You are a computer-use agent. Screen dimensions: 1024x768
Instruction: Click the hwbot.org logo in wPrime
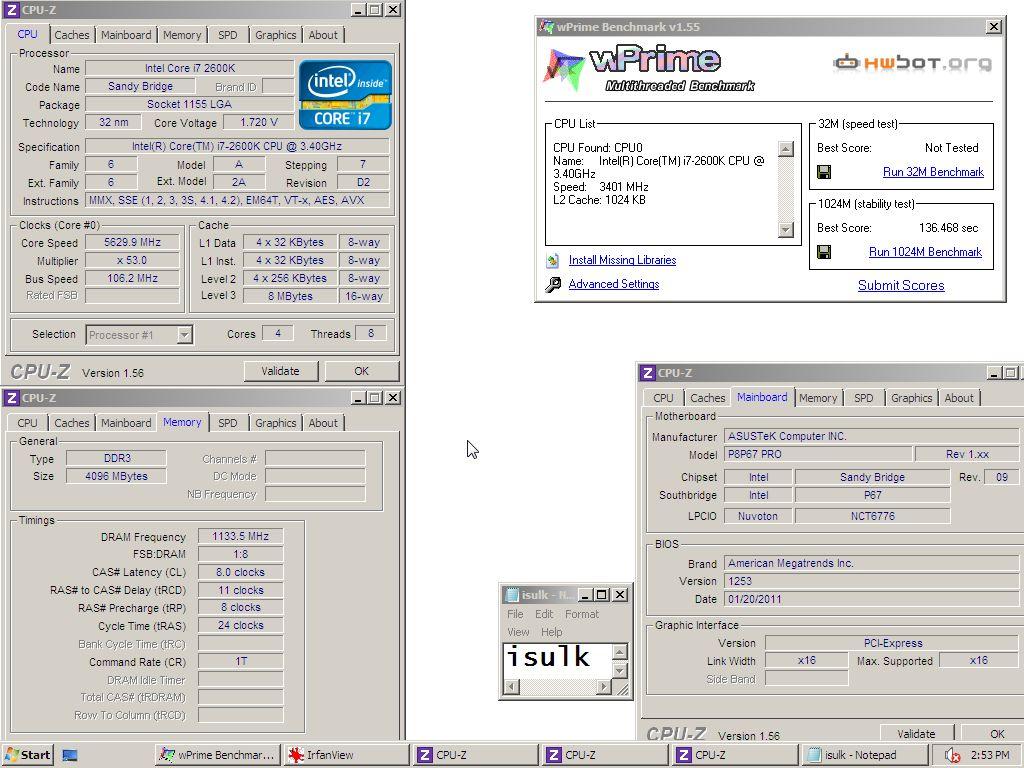pos(912,63)
